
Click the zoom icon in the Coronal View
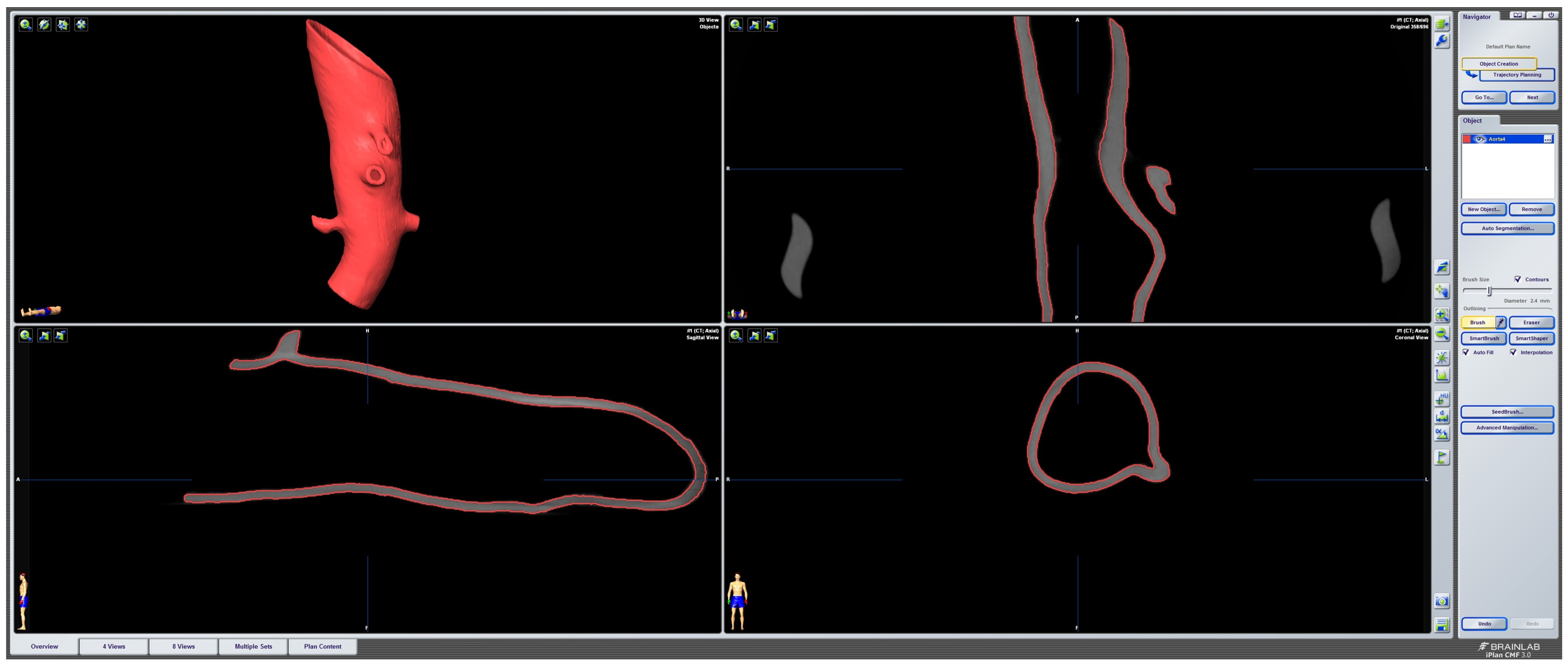(x=736, y=336)
